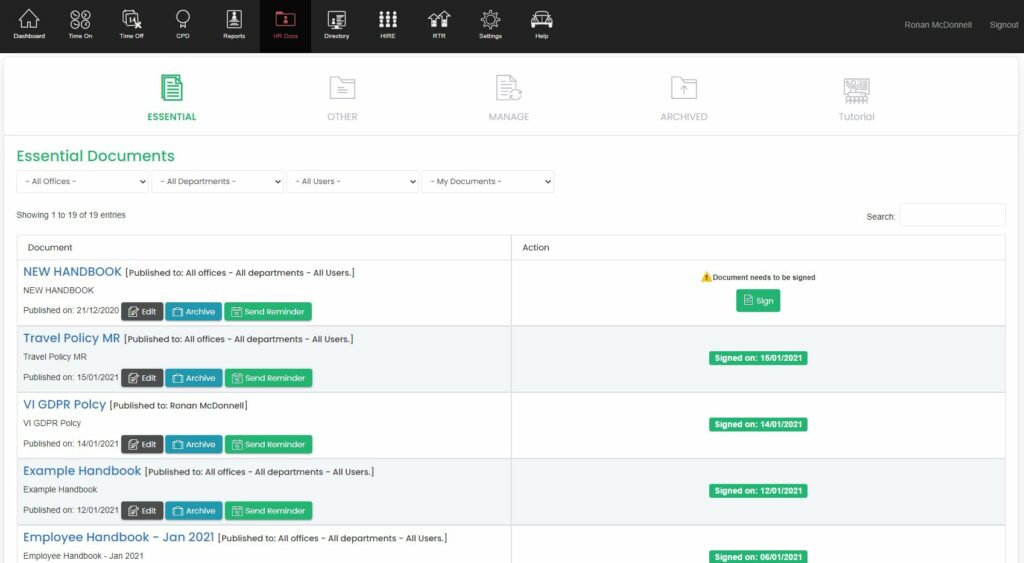
Task: Archive the NEW HANDBOOK document
Action: [x=194, y=312]
